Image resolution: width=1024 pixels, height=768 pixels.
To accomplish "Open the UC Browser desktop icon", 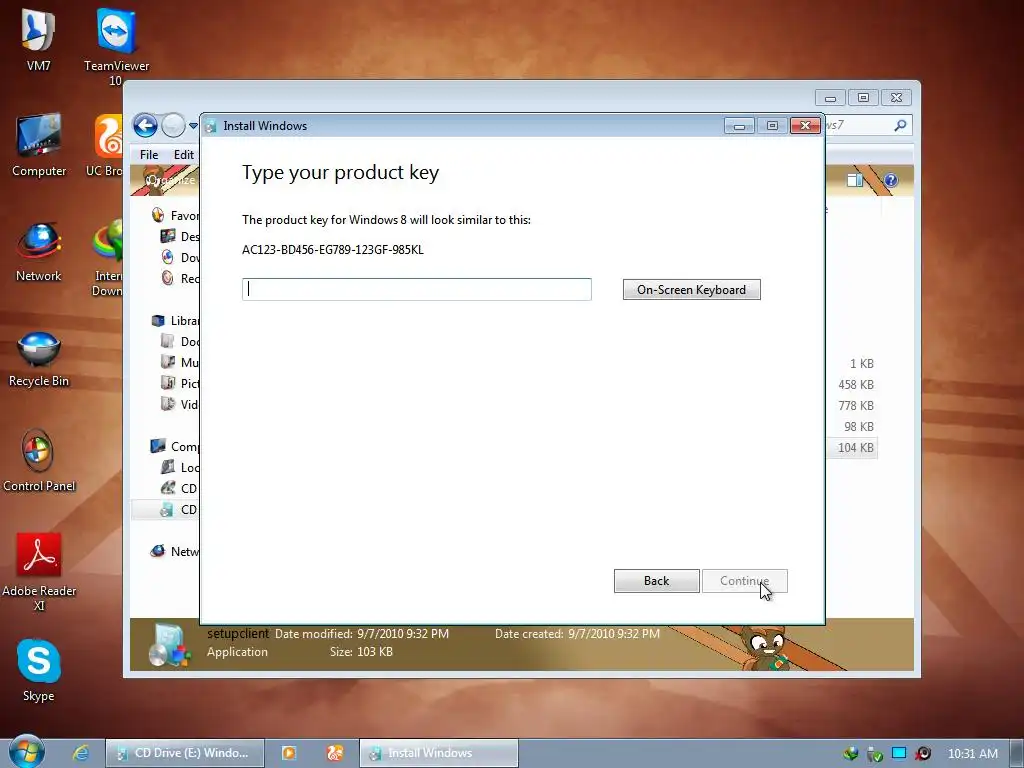I will [104, 145].
